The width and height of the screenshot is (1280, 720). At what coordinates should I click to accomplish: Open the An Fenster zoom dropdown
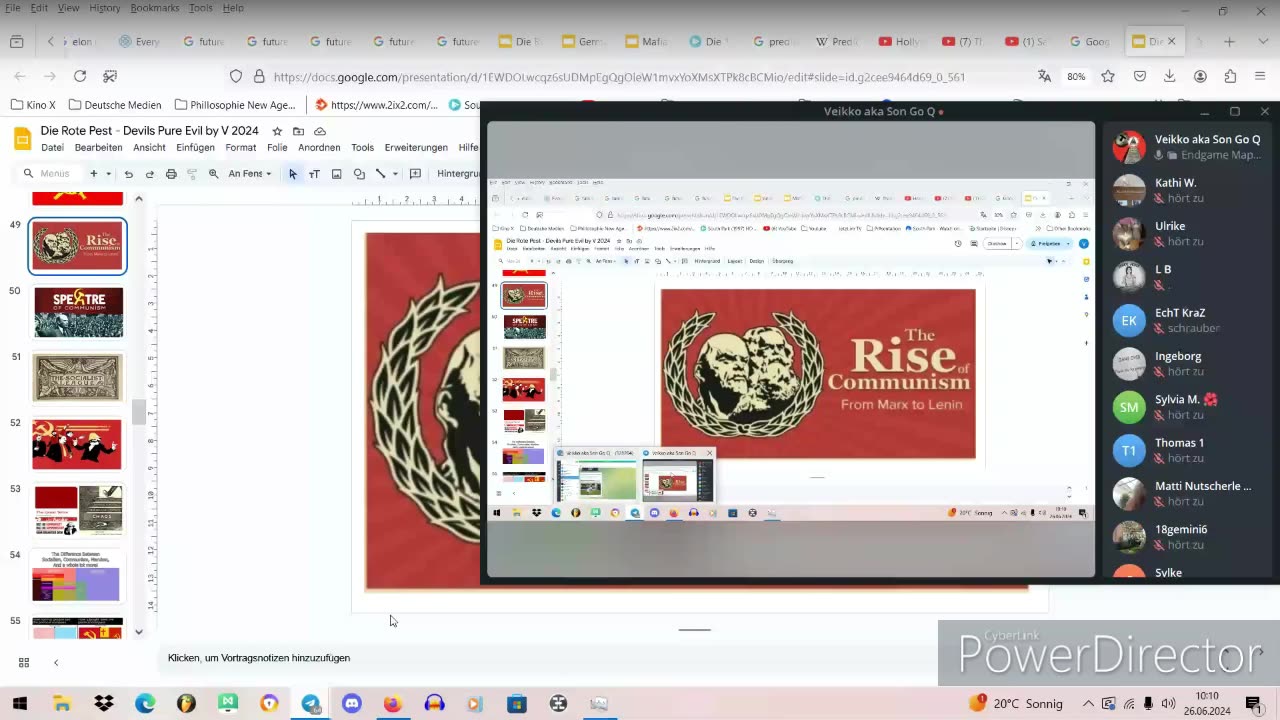(250, 173)
